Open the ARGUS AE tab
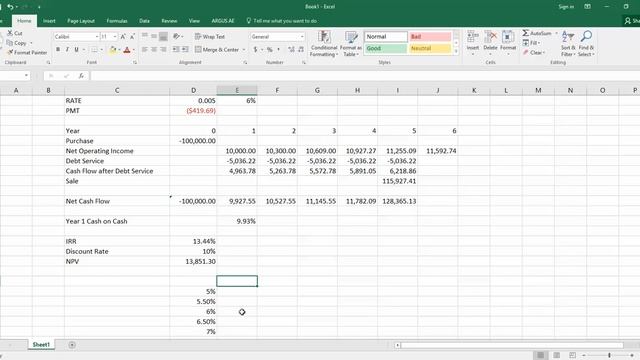 point(222,21)
